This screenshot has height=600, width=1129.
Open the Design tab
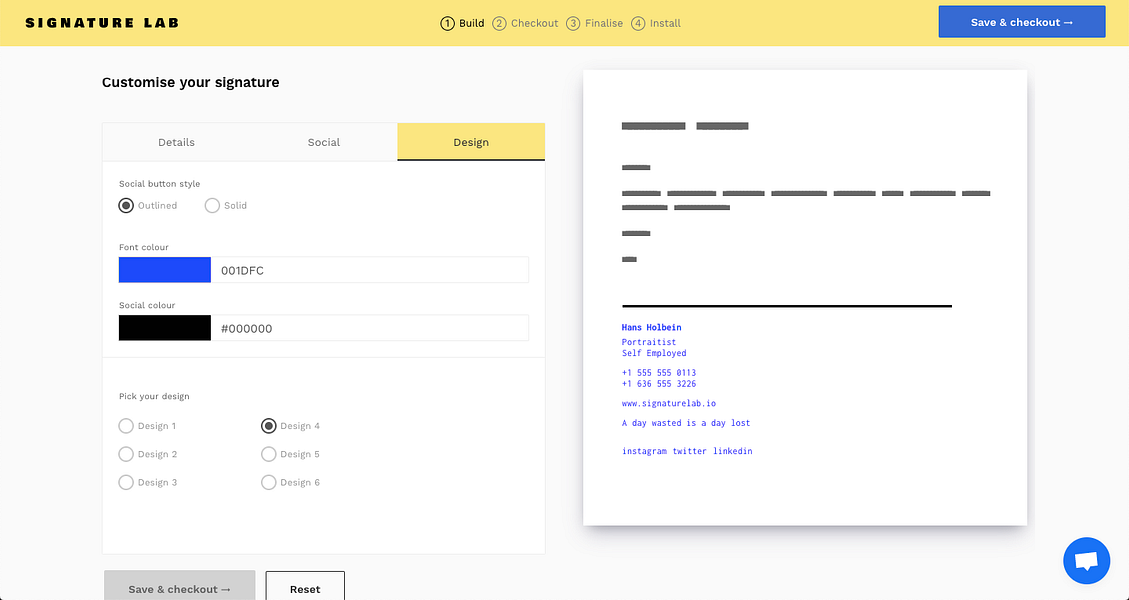click(471, 142)
